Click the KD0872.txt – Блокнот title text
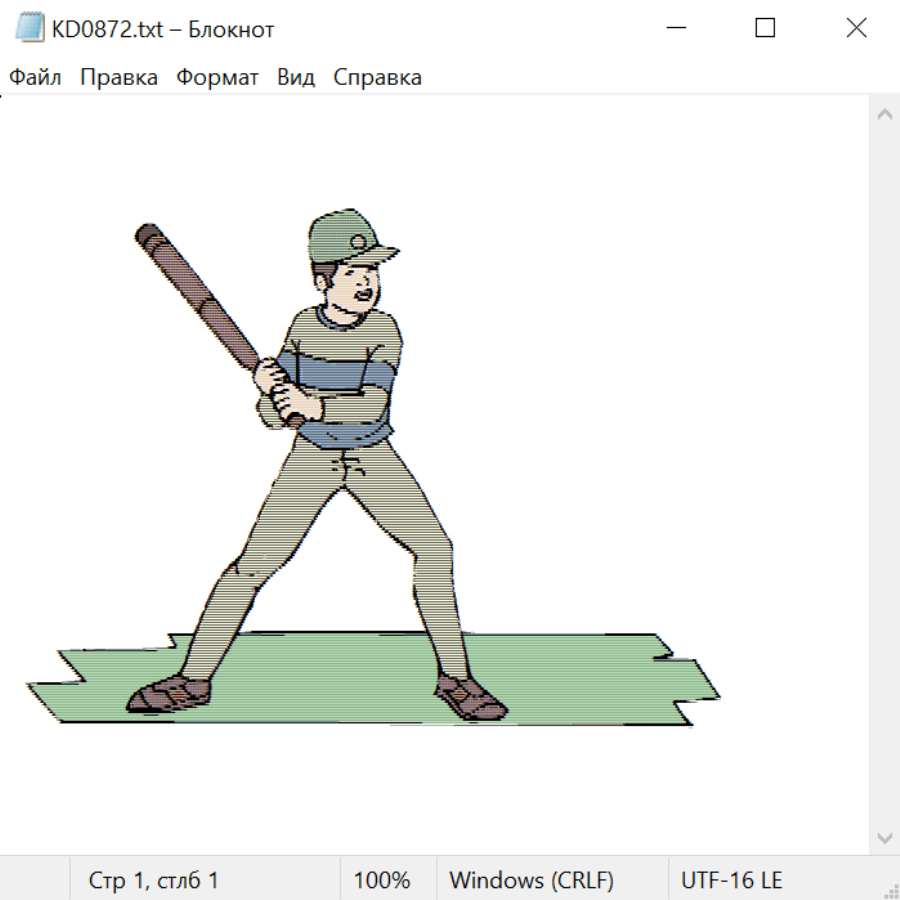This screenshot has height=900, width=900. tap(163, 30)
